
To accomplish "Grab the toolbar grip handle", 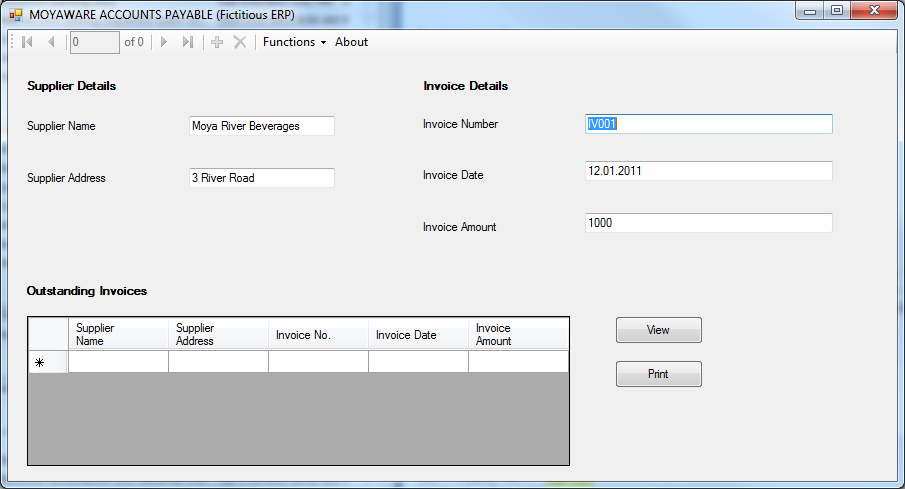I will [x=12, y=42].
